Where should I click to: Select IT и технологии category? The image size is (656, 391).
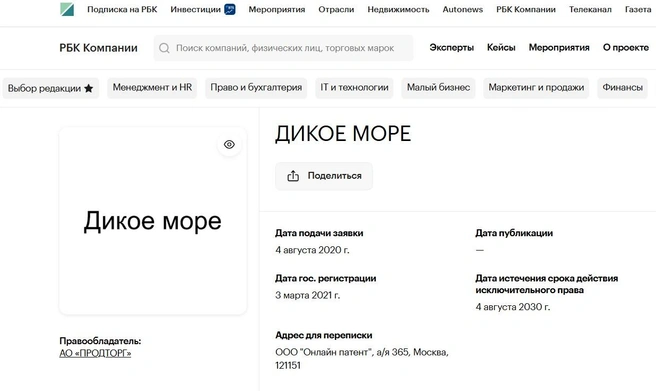click(354, 88)
